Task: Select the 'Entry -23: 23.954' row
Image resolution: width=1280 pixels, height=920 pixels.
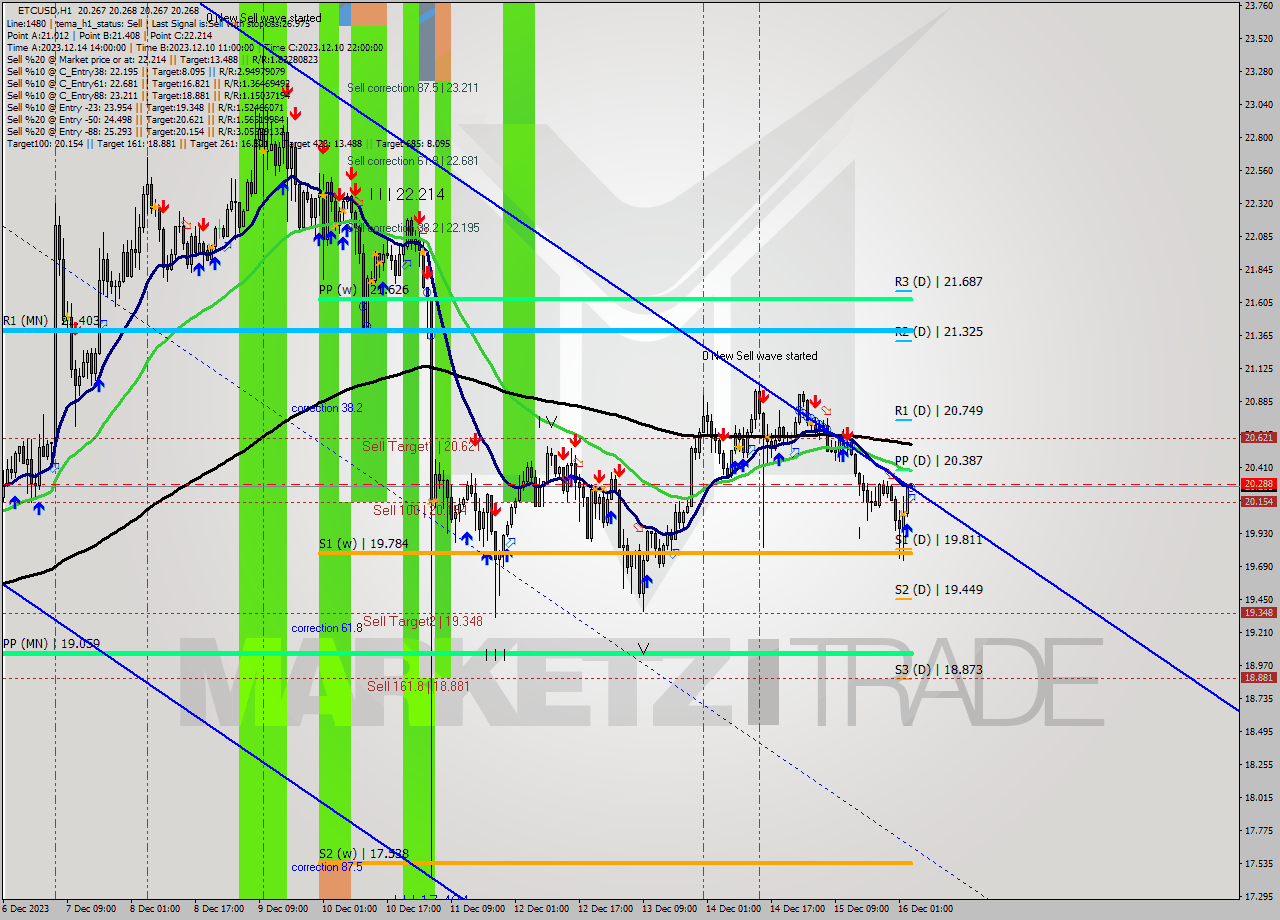Action: [146, 107]
